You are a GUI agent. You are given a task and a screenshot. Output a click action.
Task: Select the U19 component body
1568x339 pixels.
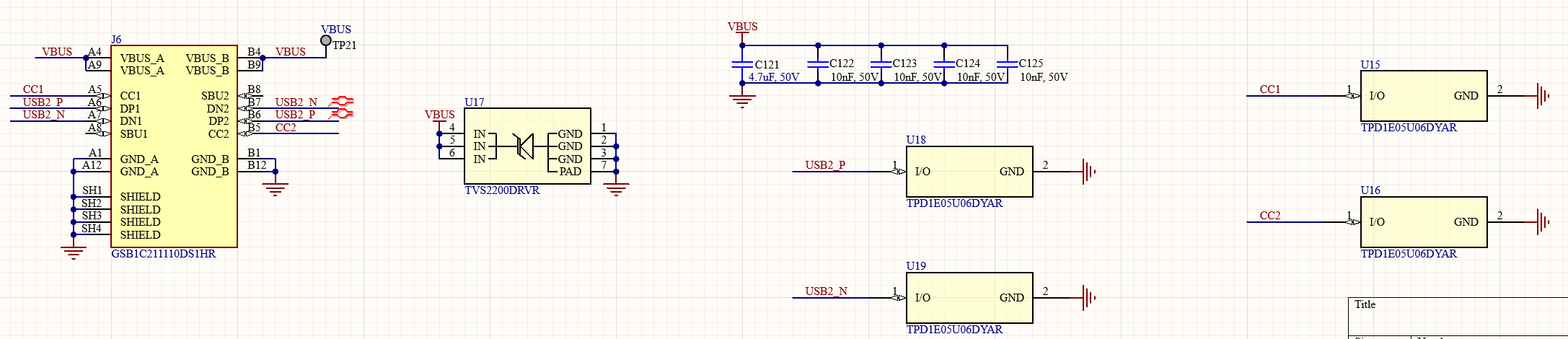click(x=969, y=298)
